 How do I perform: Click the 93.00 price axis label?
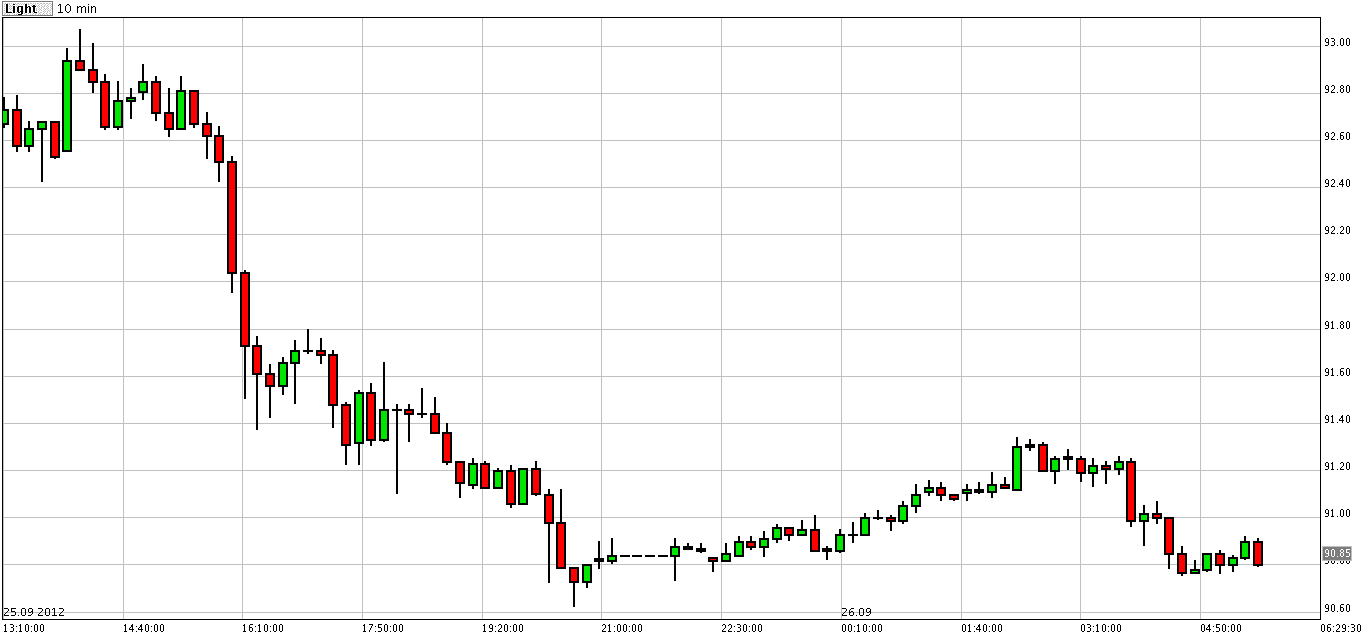[x=1337, y=42]
